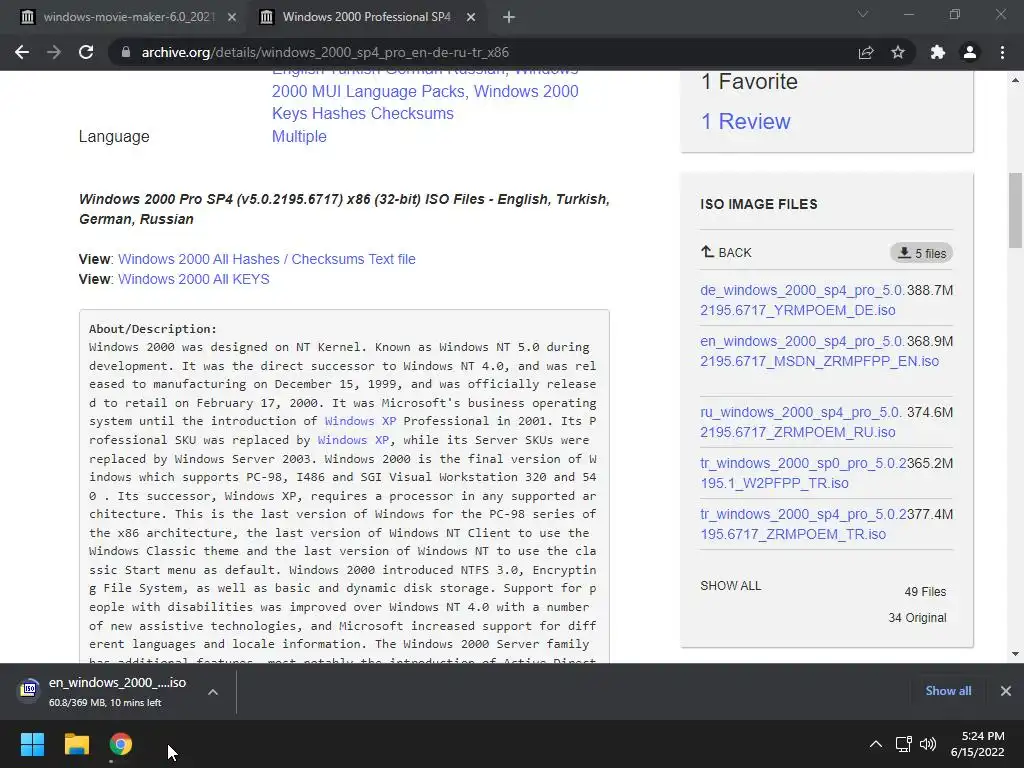Click the About/Description heading text
The height and width of the screenshot is (768, 1024).
pos(152,329)
